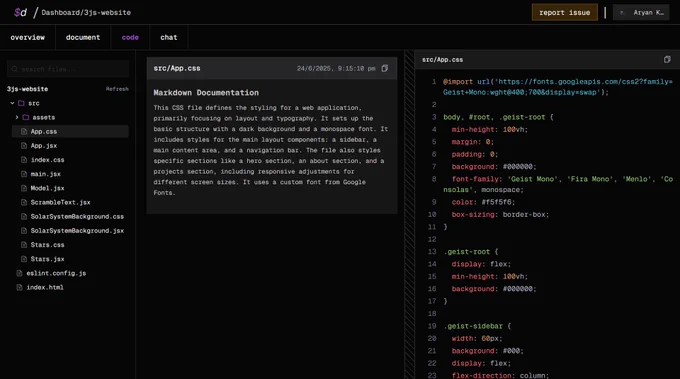Open the chat tab
Screen dimensions: 680x379
169,37
